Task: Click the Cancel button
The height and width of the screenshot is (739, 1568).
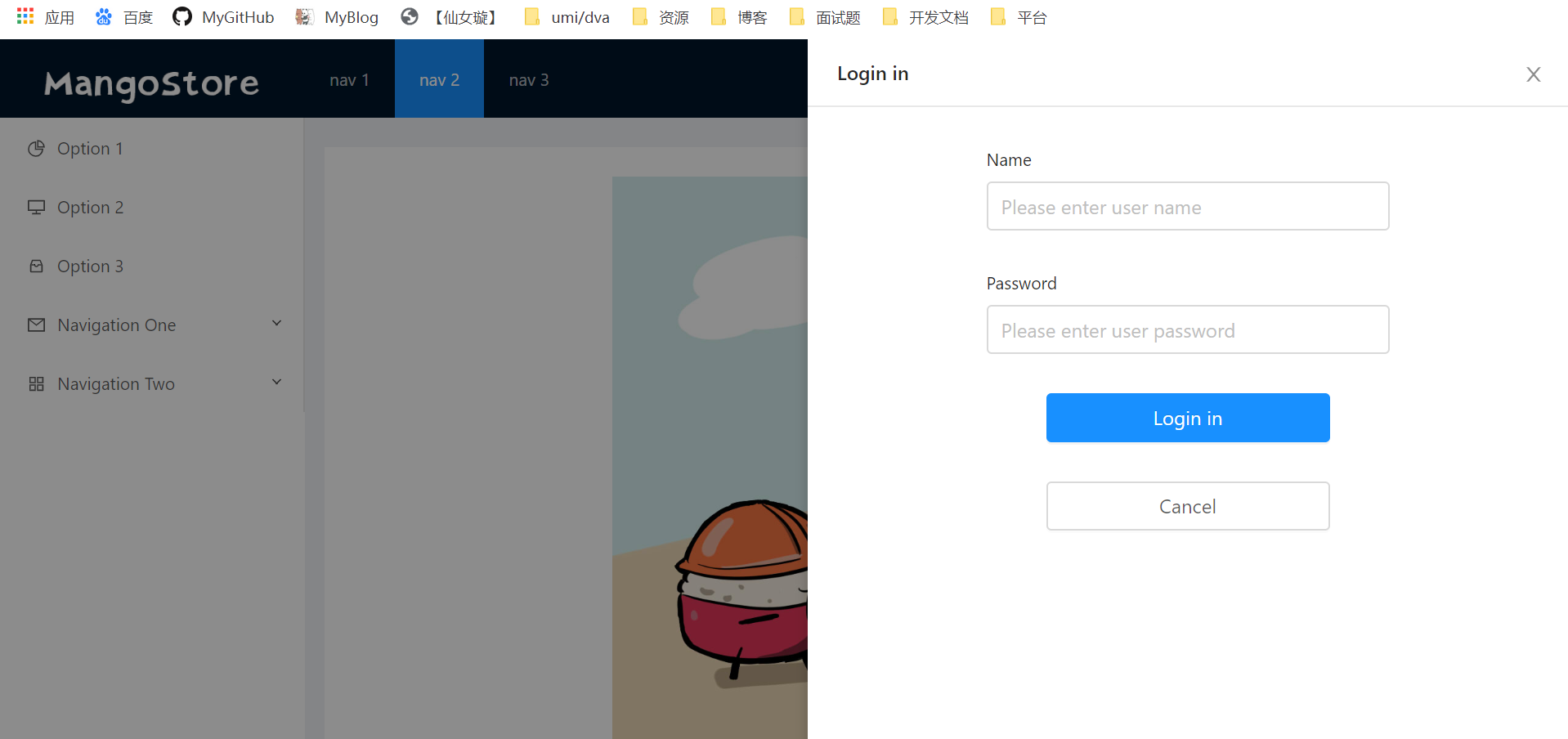Action: pyautogui.click(x=1188, y=506)
